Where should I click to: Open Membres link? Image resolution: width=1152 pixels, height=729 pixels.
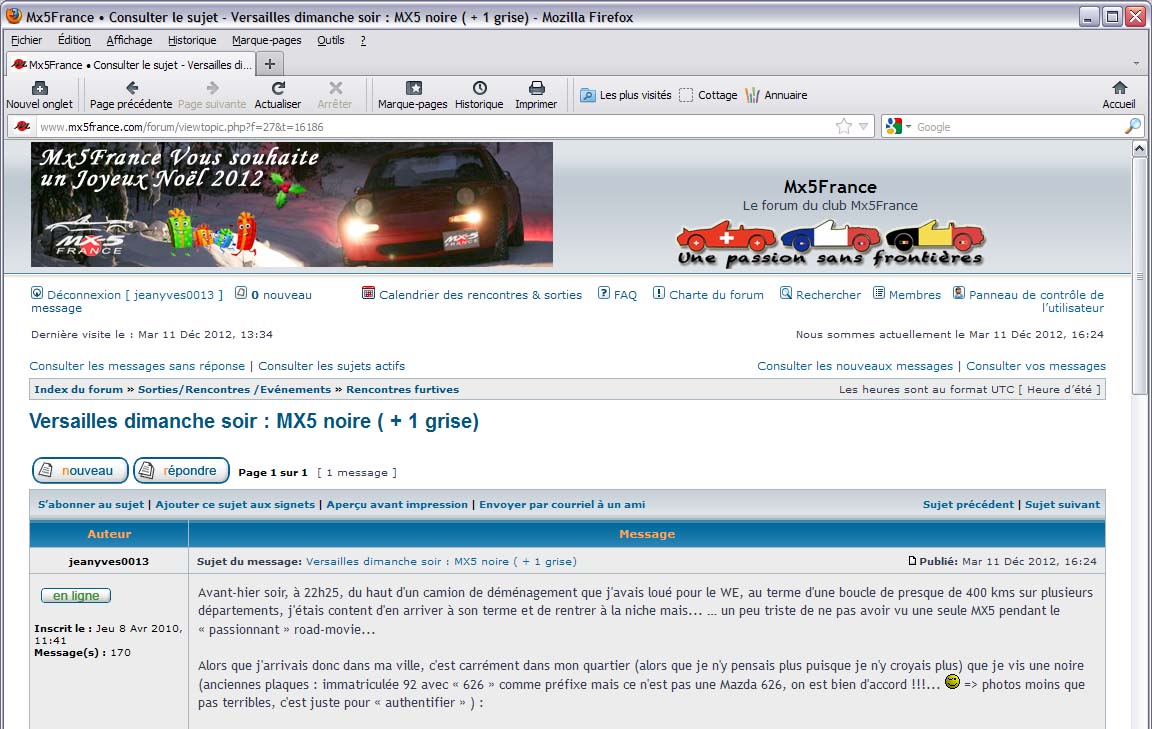click(915, 295)
